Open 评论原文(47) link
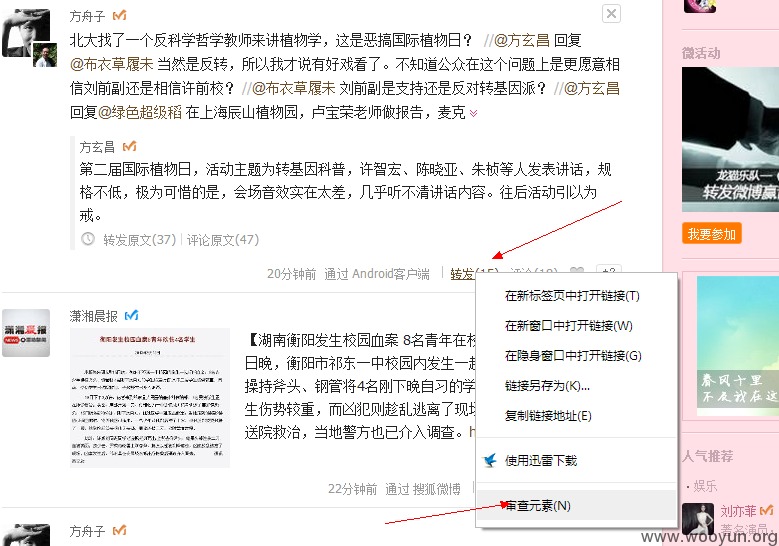 point(223,240)
